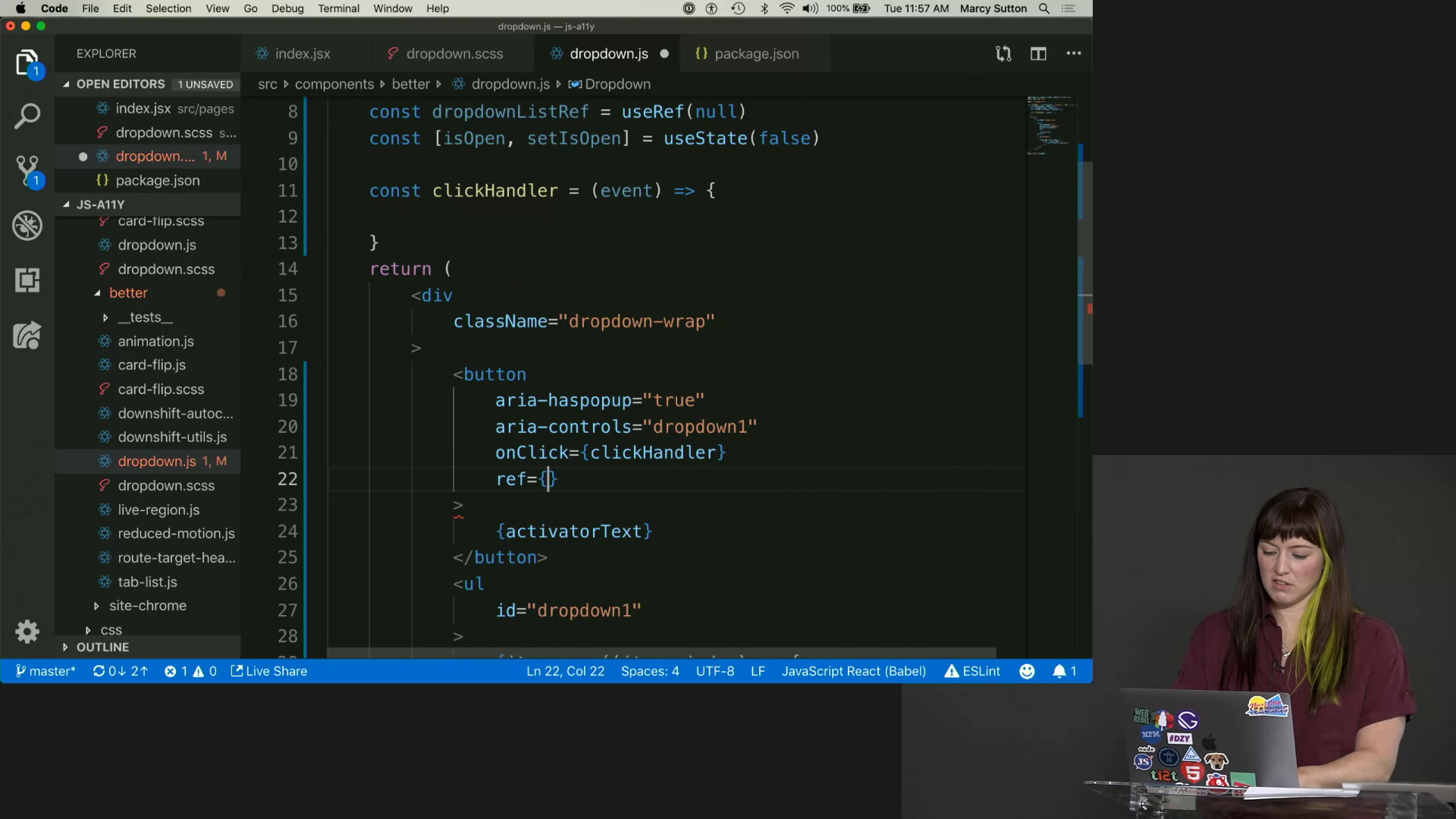Close unsaved dropdown.js tab via dot
This screenshot has width=1456, height=819.
(664, 54)
